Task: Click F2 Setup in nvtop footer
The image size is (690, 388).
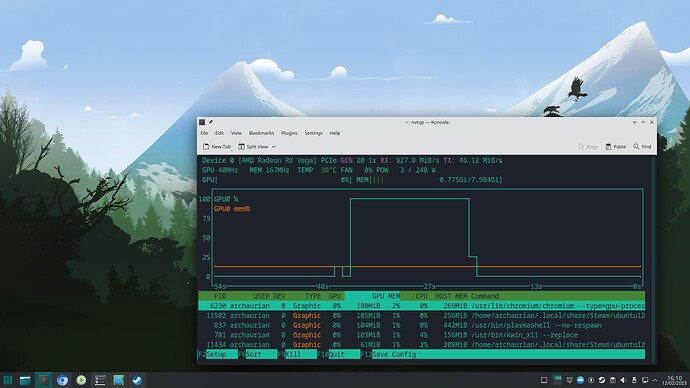Action: pos(218,354)
